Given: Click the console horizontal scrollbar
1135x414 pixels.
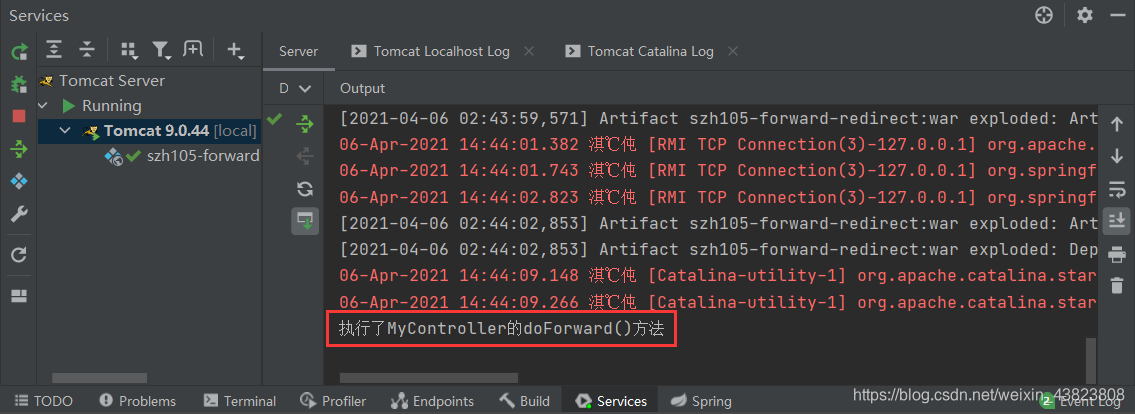Looking at the screenshot, I should tap(429, 378).
